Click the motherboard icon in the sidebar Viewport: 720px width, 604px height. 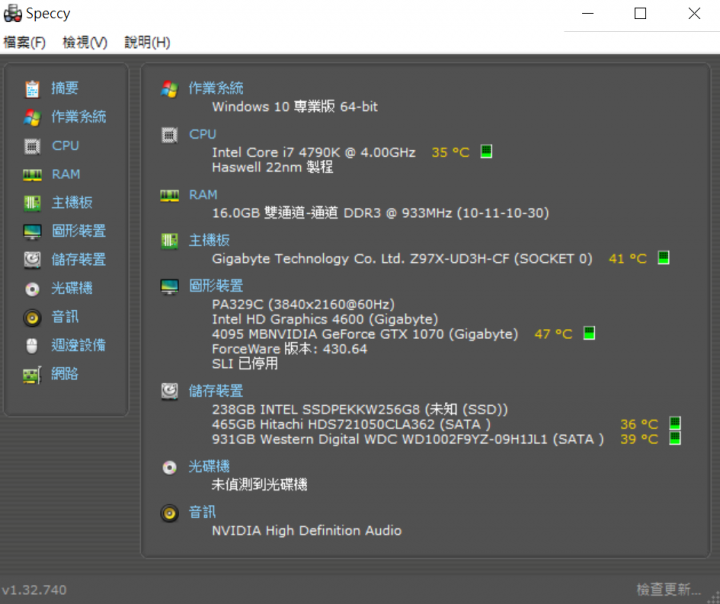pyautogui.click(x=32, y=203)
